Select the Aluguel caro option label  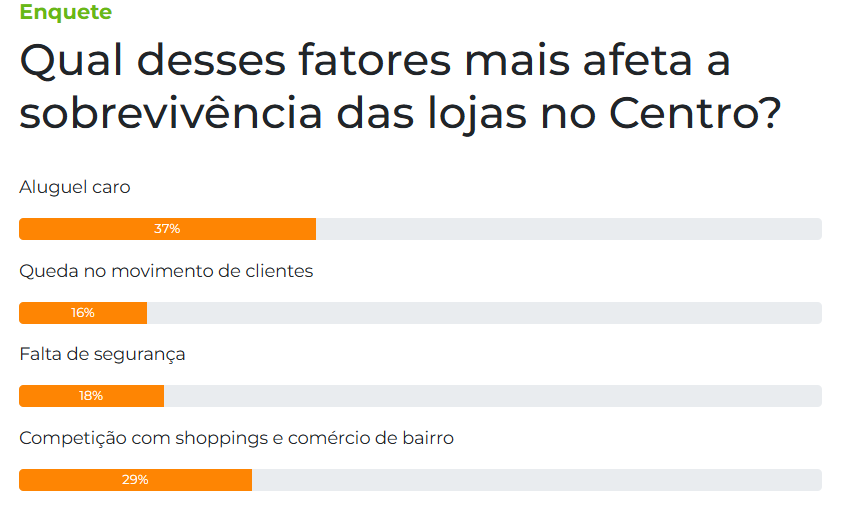pos(75,187)
